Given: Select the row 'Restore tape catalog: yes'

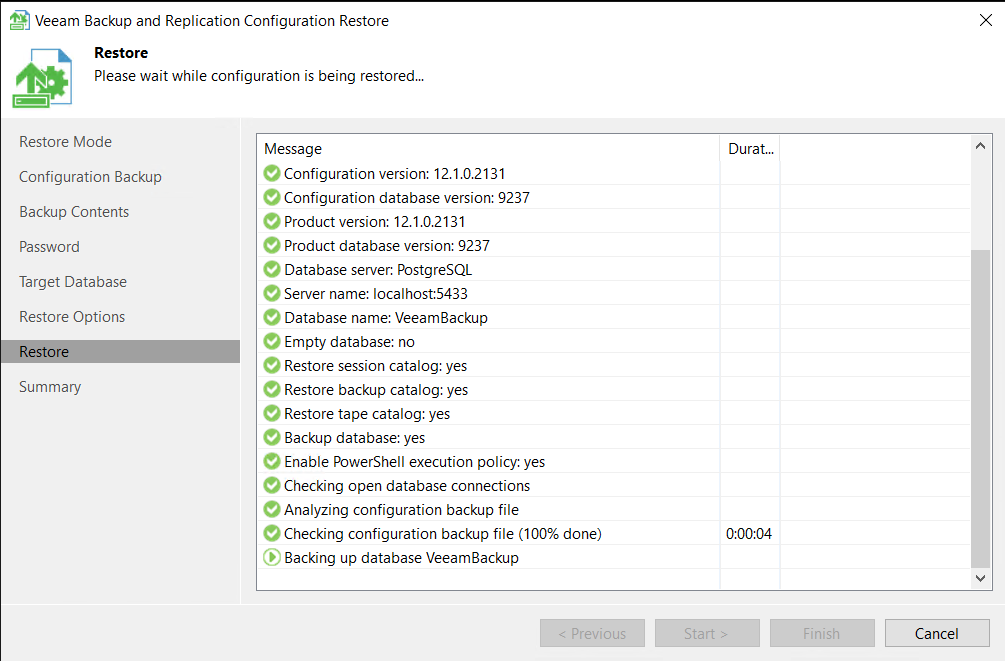Looking at the screenshot, I should 614,414.
